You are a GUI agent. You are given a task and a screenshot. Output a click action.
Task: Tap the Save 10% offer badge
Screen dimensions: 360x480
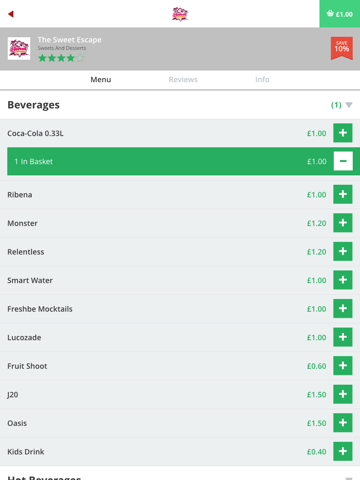pyautogui.click(x=342, y=48)
